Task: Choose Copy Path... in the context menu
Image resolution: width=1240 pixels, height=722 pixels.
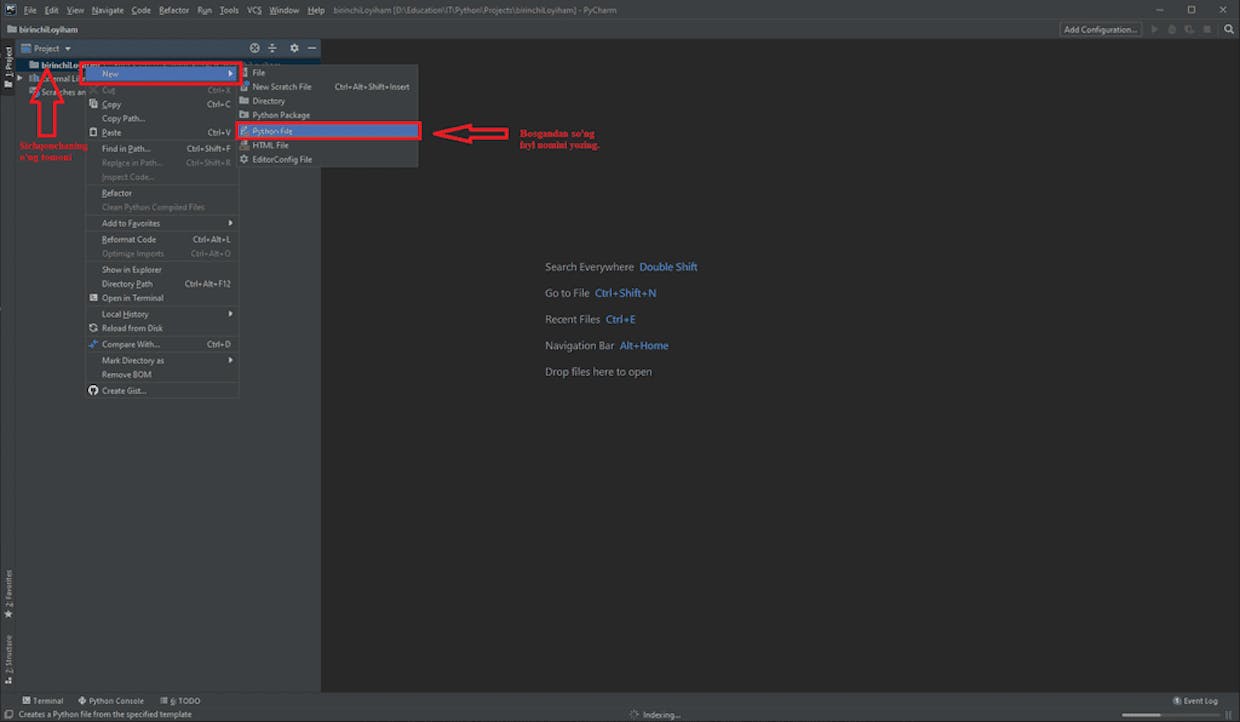Action: [161, 118]
